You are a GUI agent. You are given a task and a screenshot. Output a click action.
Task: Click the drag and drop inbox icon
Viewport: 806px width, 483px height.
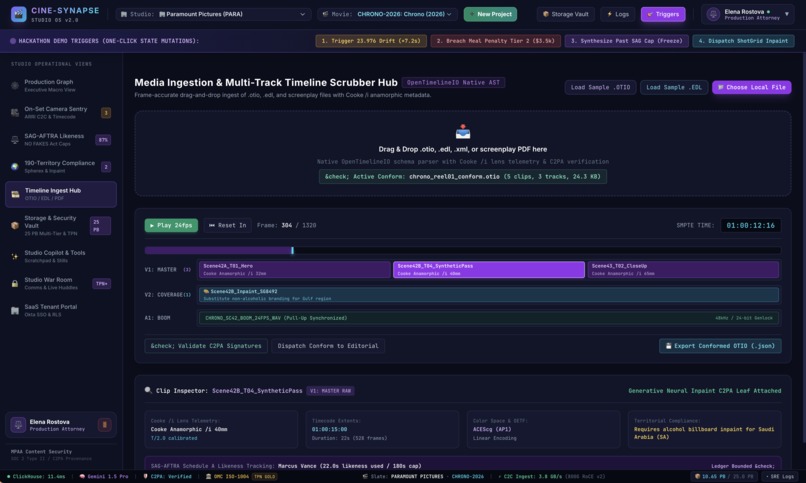[x=463, y=132]
